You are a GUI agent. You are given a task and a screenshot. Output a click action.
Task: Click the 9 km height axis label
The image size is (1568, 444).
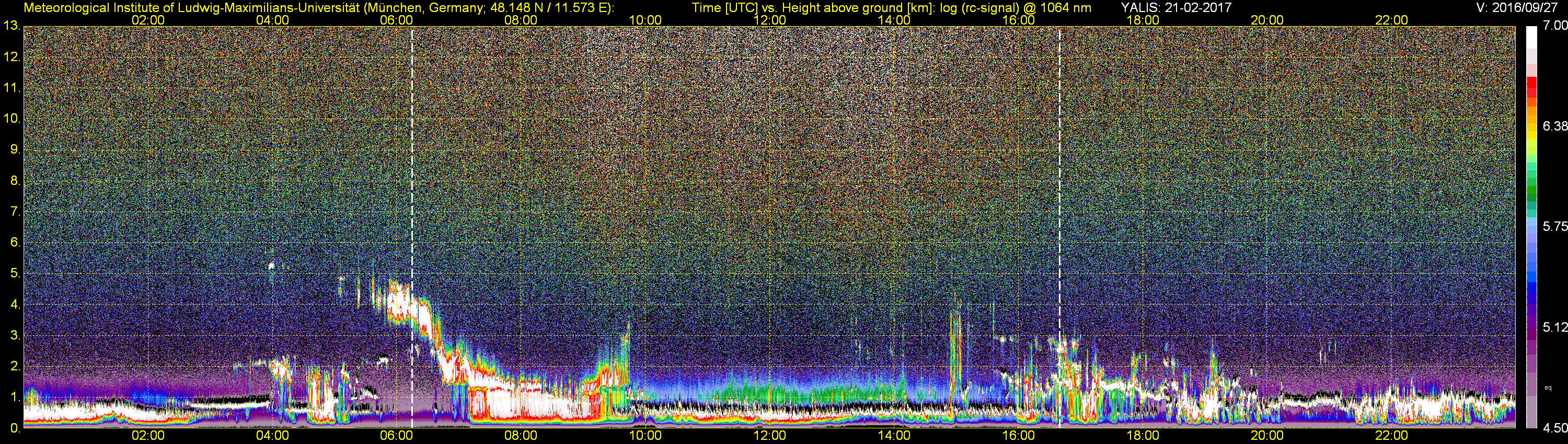15,149
